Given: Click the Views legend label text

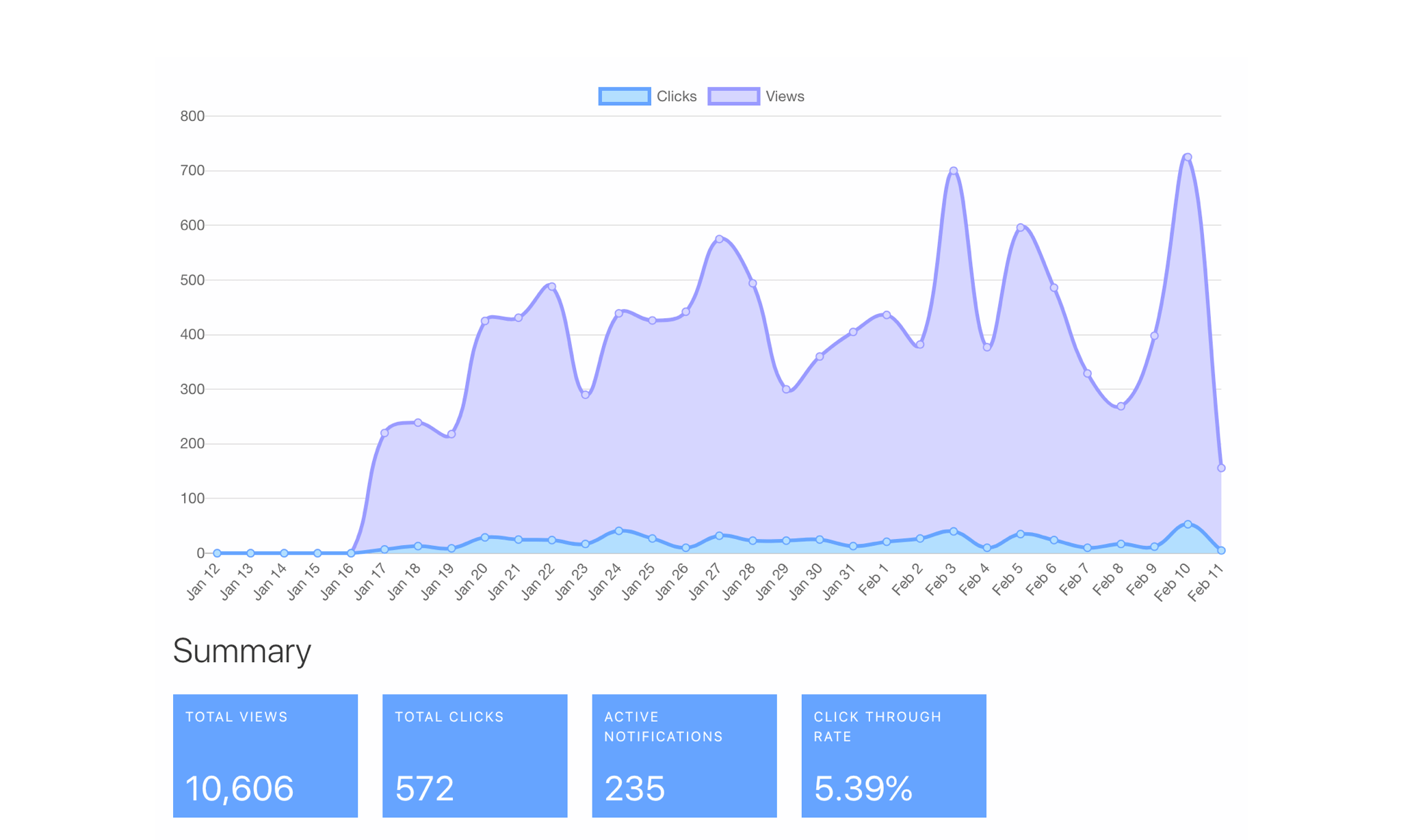Looking at the screenshot, I should 785,96.
